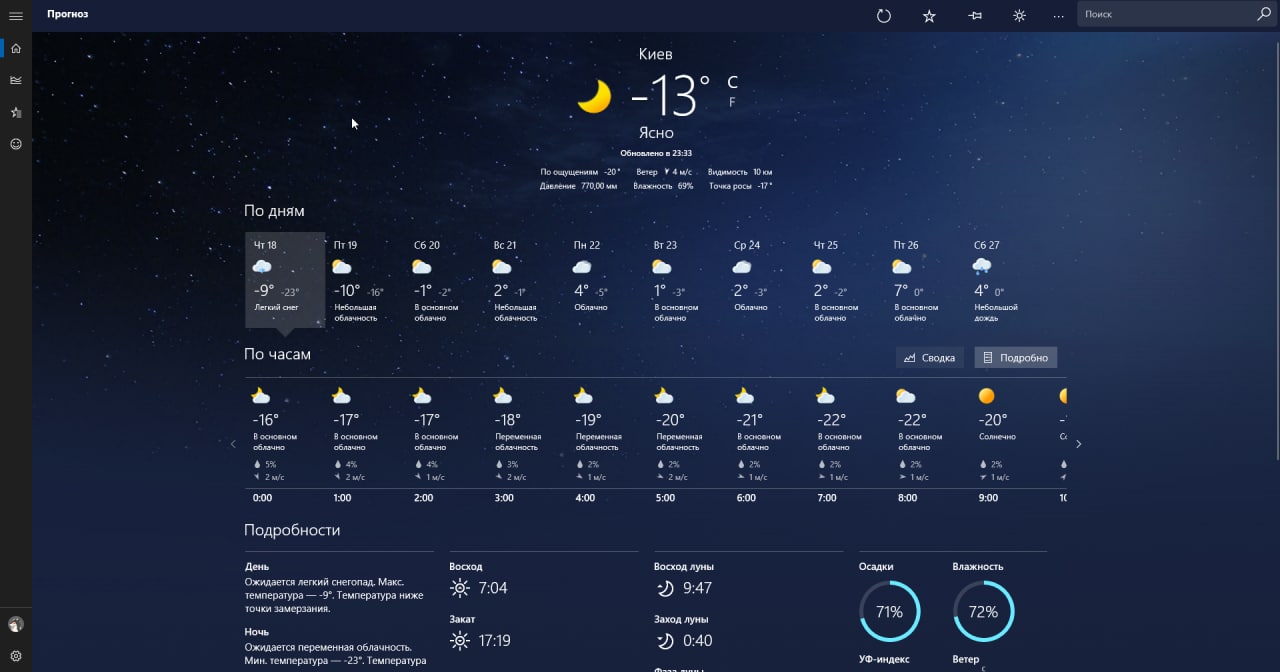Click the Восход sunrise icon
Screen dimensions: 1280x672
pyautogui.click(x=460, y=588)
